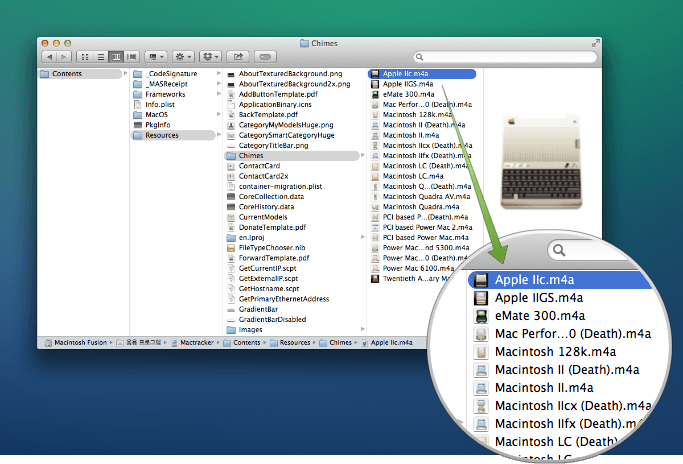Enter full screen via corner arrows
The width and height of the screenshot is (683, 464).
(x=595, y=43)
